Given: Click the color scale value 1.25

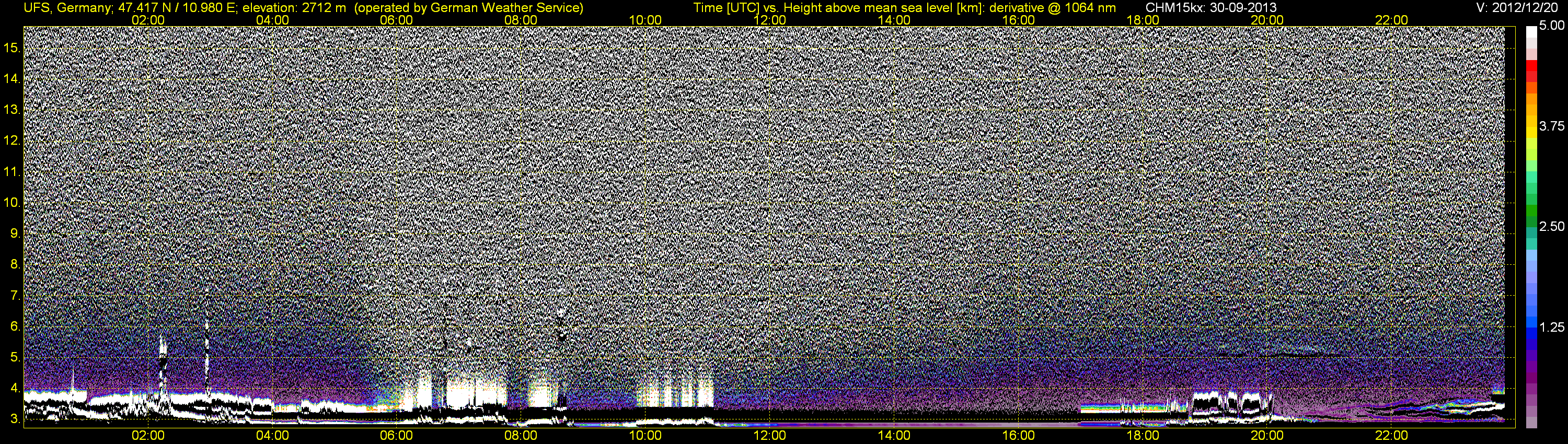Looking at the screenshot, I should (1552, 327).
